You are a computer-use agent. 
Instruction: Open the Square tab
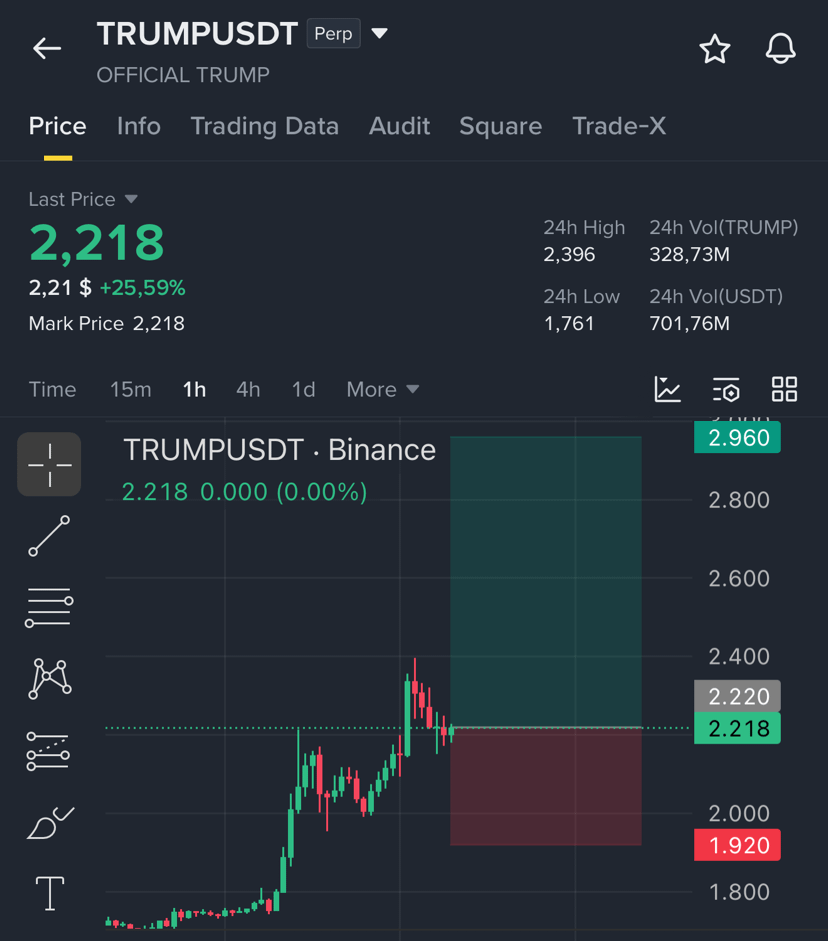tap(500, 126)
